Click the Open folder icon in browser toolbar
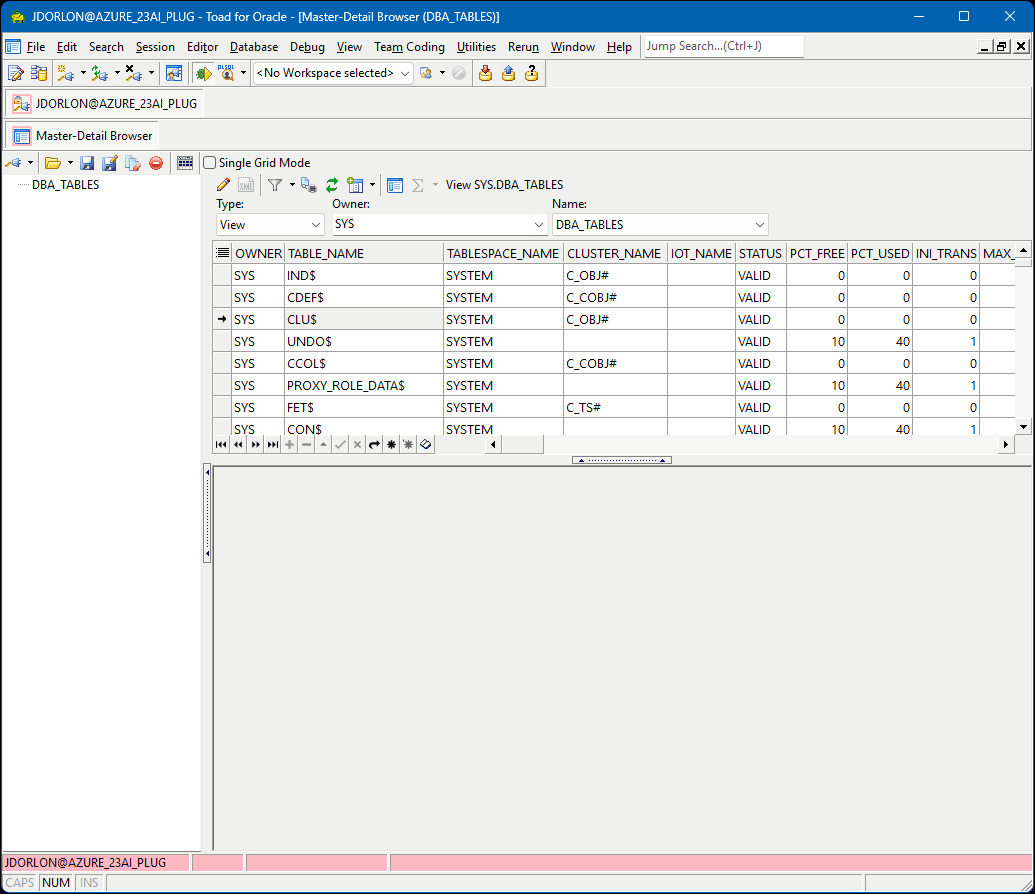This screenshot has height=894, width=1035. pos(53,162)
